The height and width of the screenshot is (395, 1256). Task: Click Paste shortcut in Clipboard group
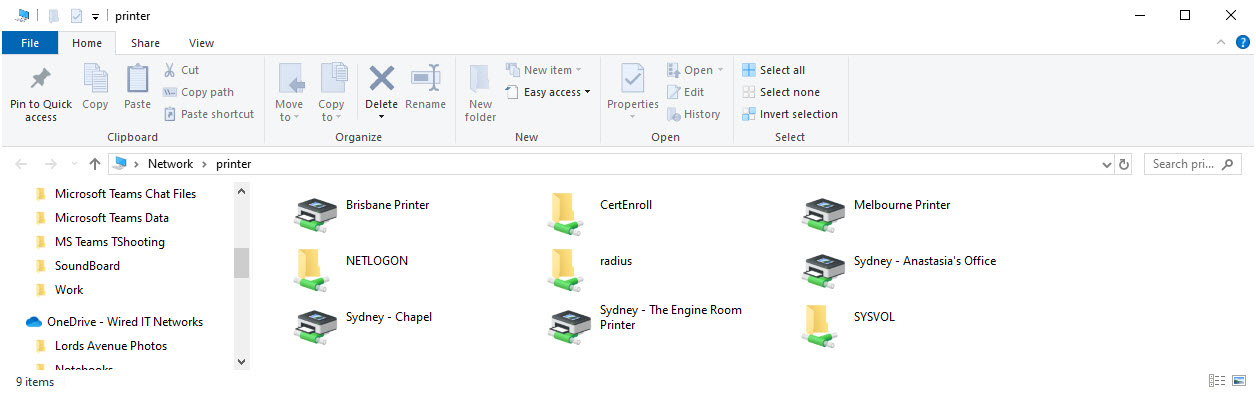208,114
